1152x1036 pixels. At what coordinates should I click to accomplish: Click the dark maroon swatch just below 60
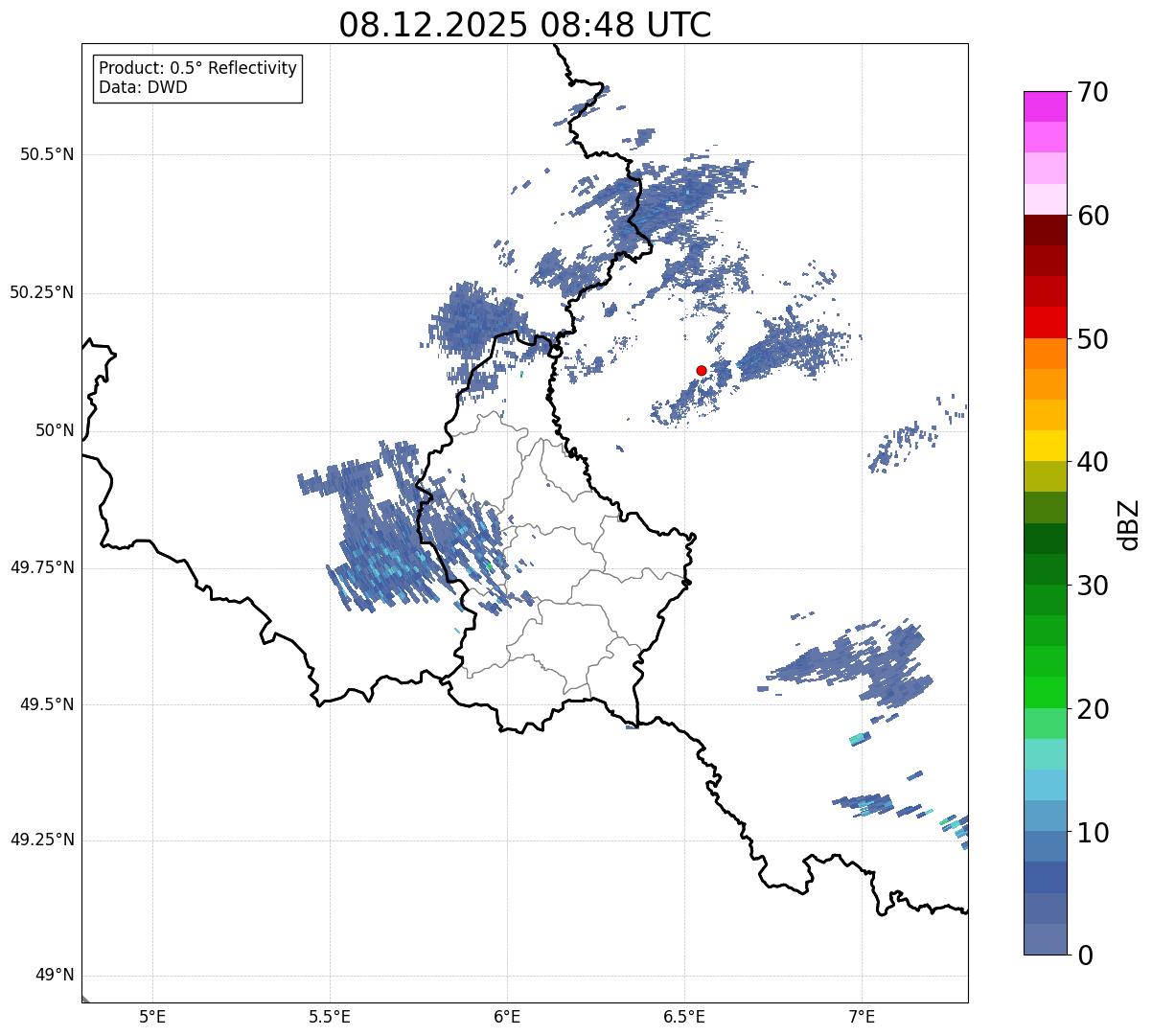click(1045, 230)
